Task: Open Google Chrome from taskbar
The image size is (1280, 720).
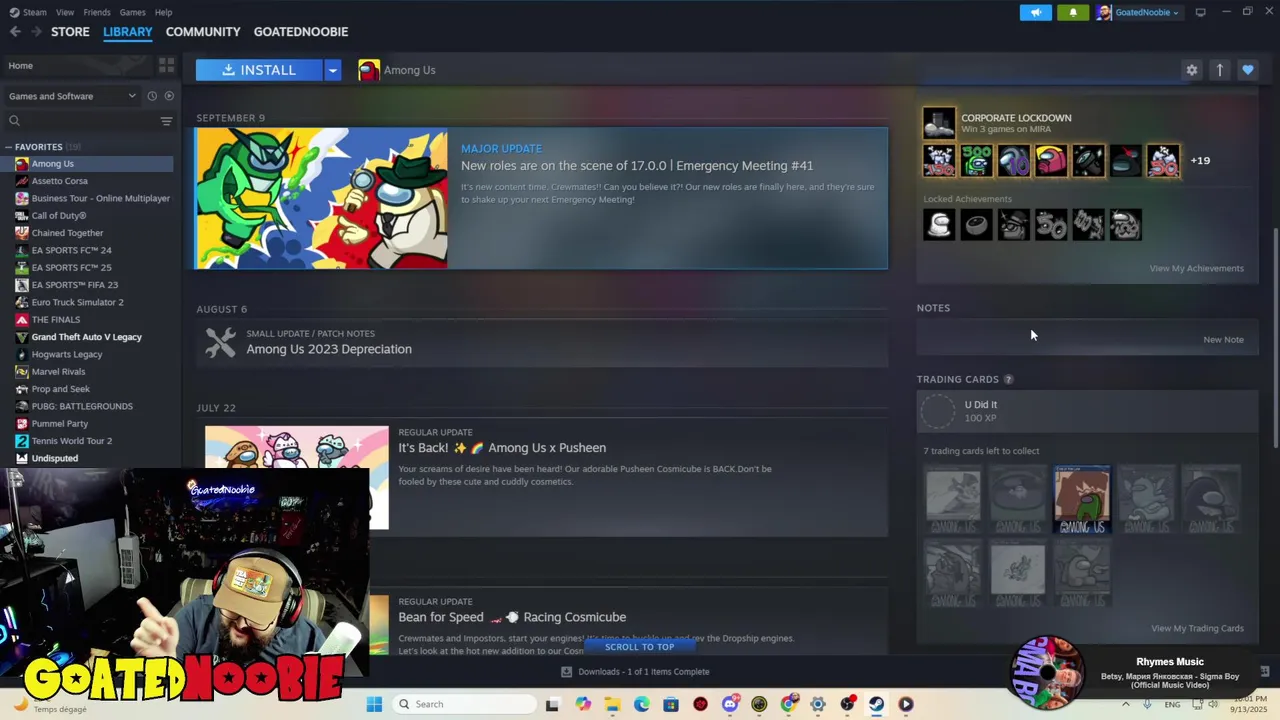Action: [x=789, y=704]
